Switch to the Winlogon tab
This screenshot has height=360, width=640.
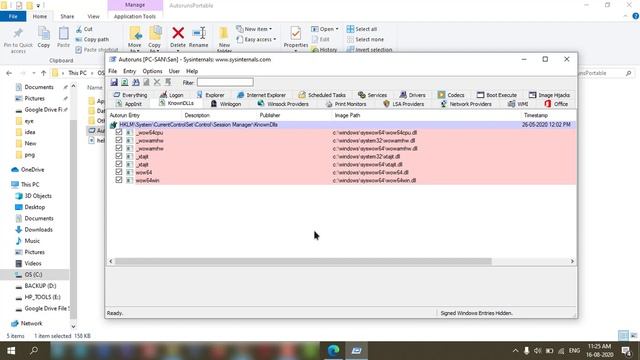tap(226, 104)
